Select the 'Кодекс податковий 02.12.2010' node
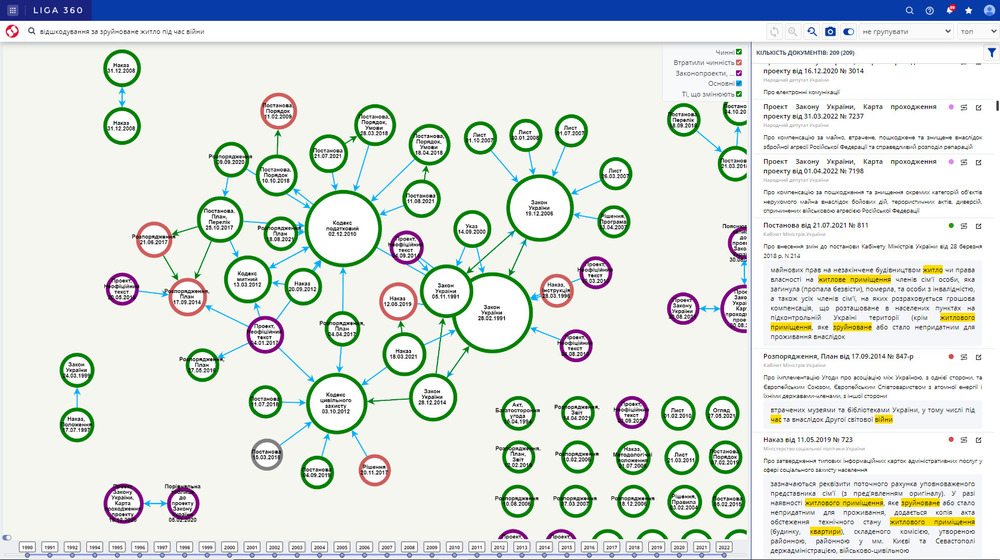Image resolution: width=1000 pixels, height=560 pixels. [x=343, y=228]
